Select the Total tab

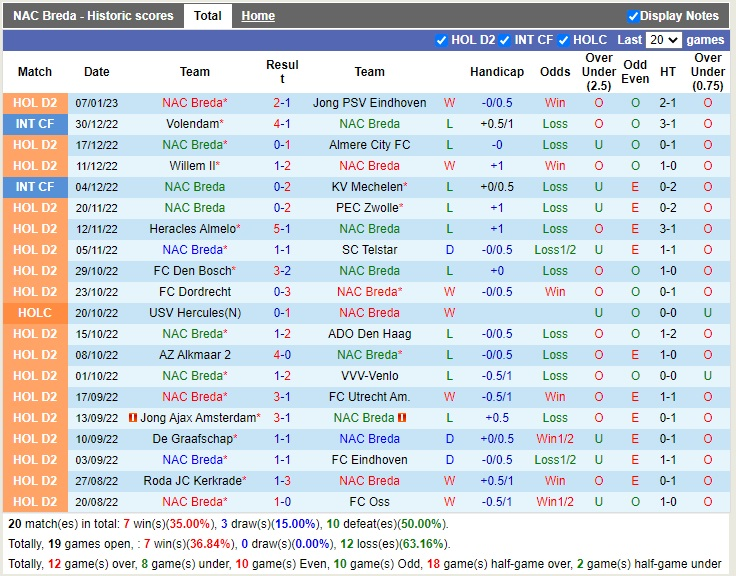pos(207,16)
